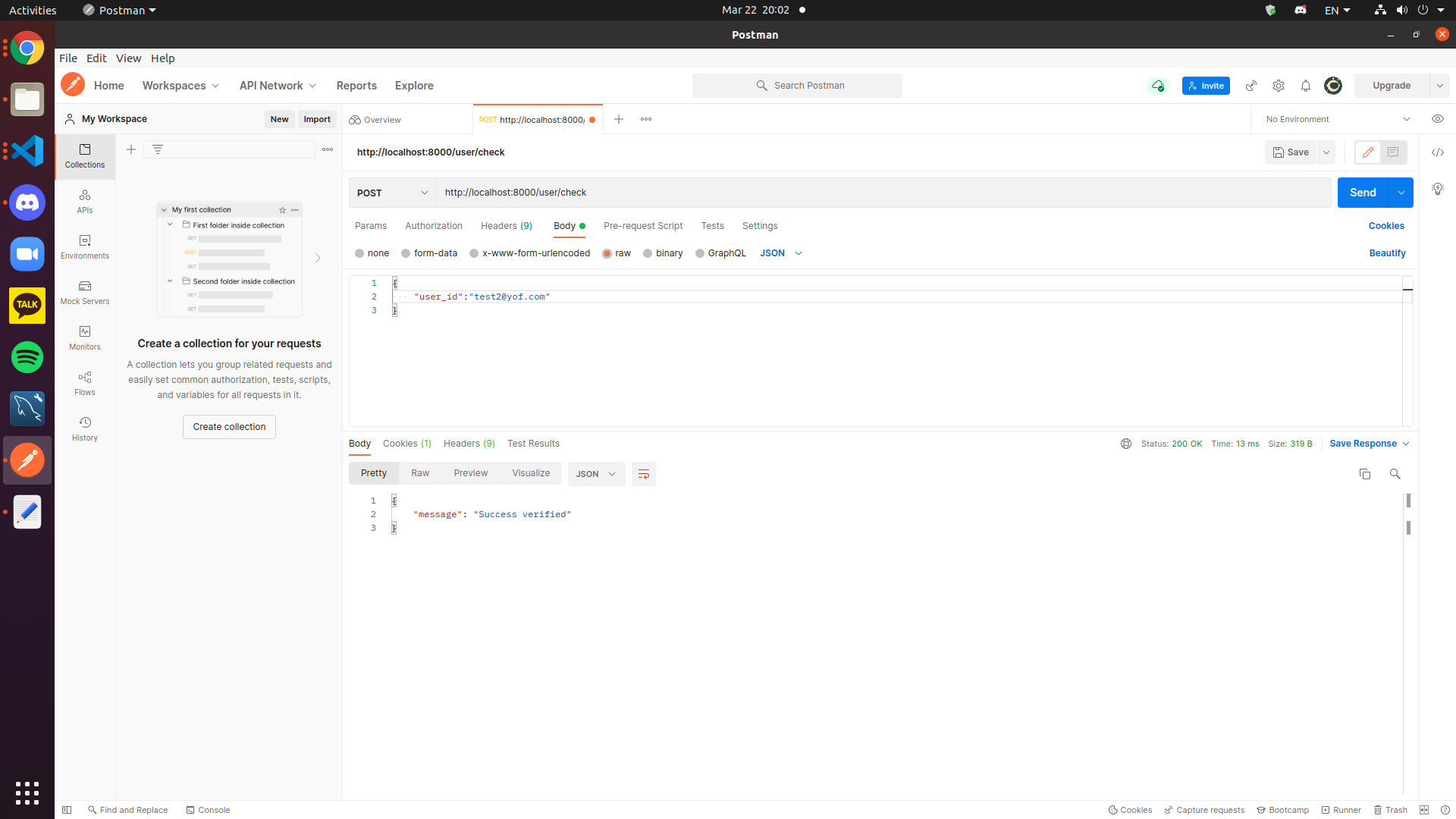Open Save options dropdown arrow
Viewport: 1456px width, 819px height.
point(1326,152)
